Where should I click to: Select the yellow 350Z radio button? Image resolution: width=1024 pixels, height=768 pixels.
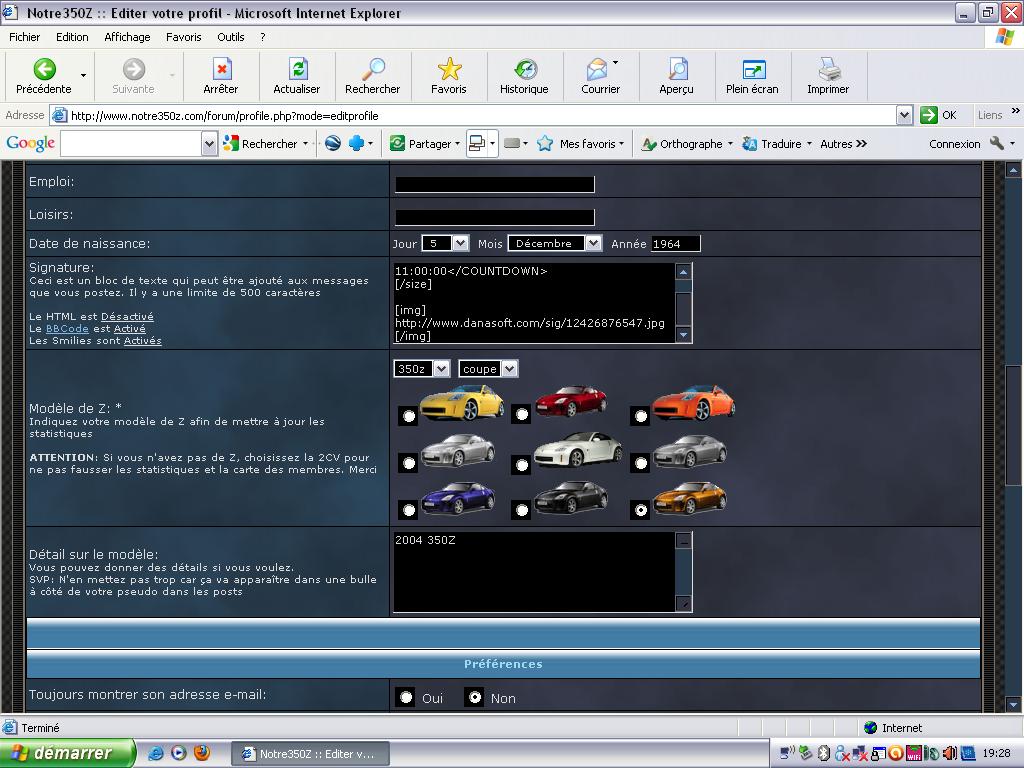(409, 415)
